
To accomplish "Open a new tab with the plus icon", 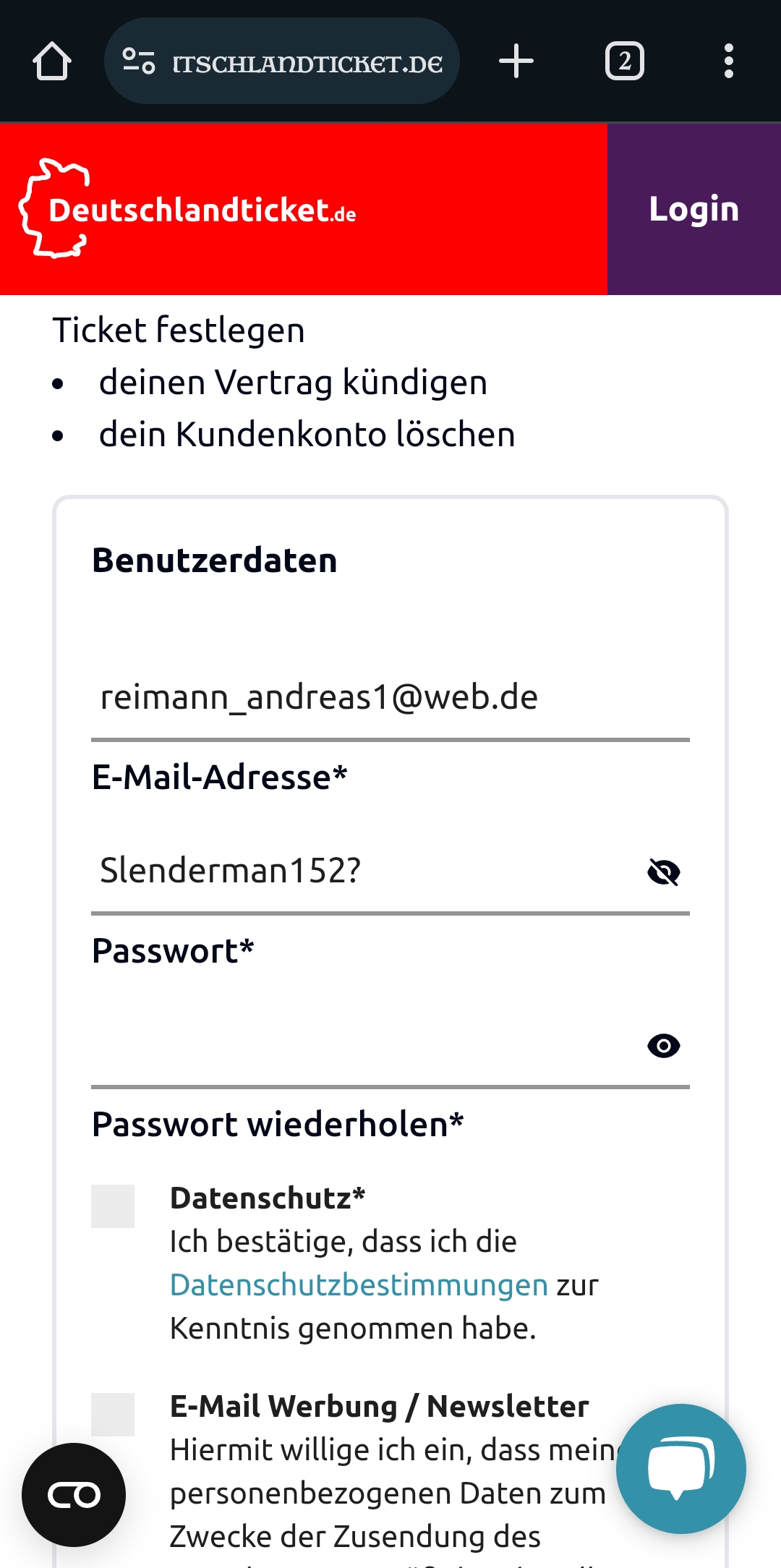I will pyautogui.click(x=516, y=61).
